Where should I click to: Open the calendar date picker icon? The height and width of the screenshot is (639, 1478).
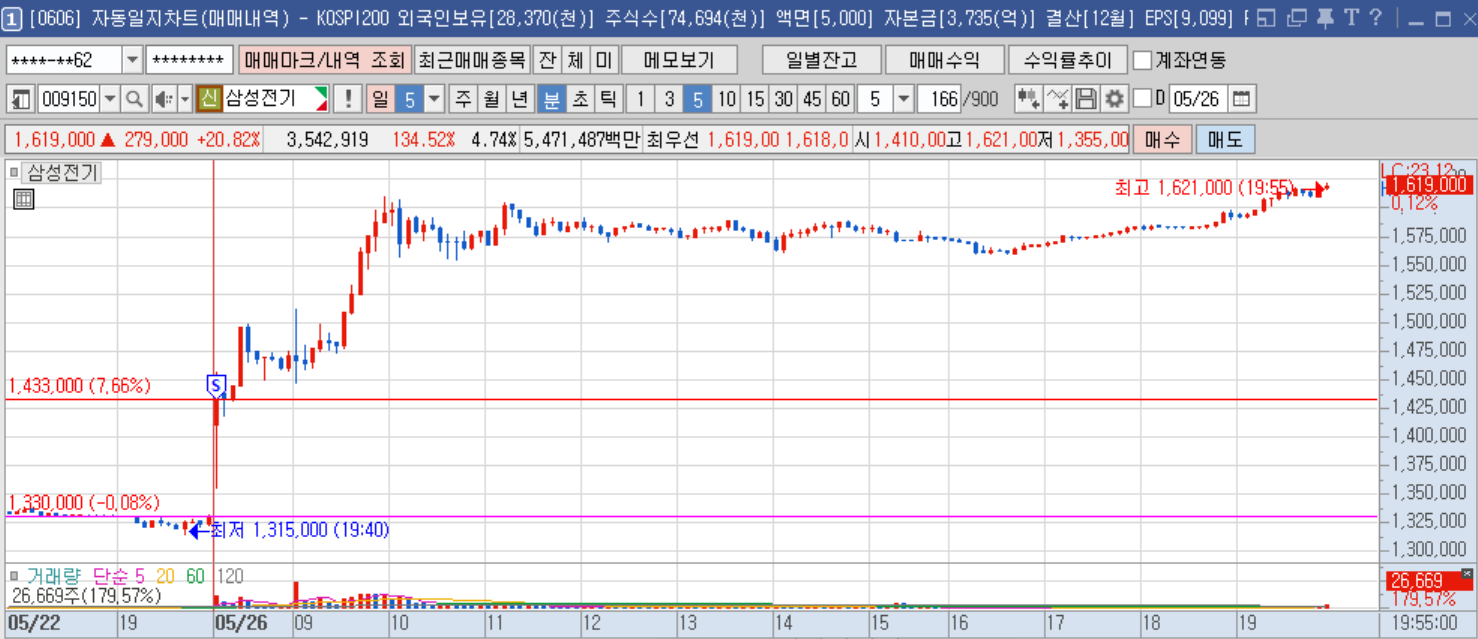(1242, 99)
